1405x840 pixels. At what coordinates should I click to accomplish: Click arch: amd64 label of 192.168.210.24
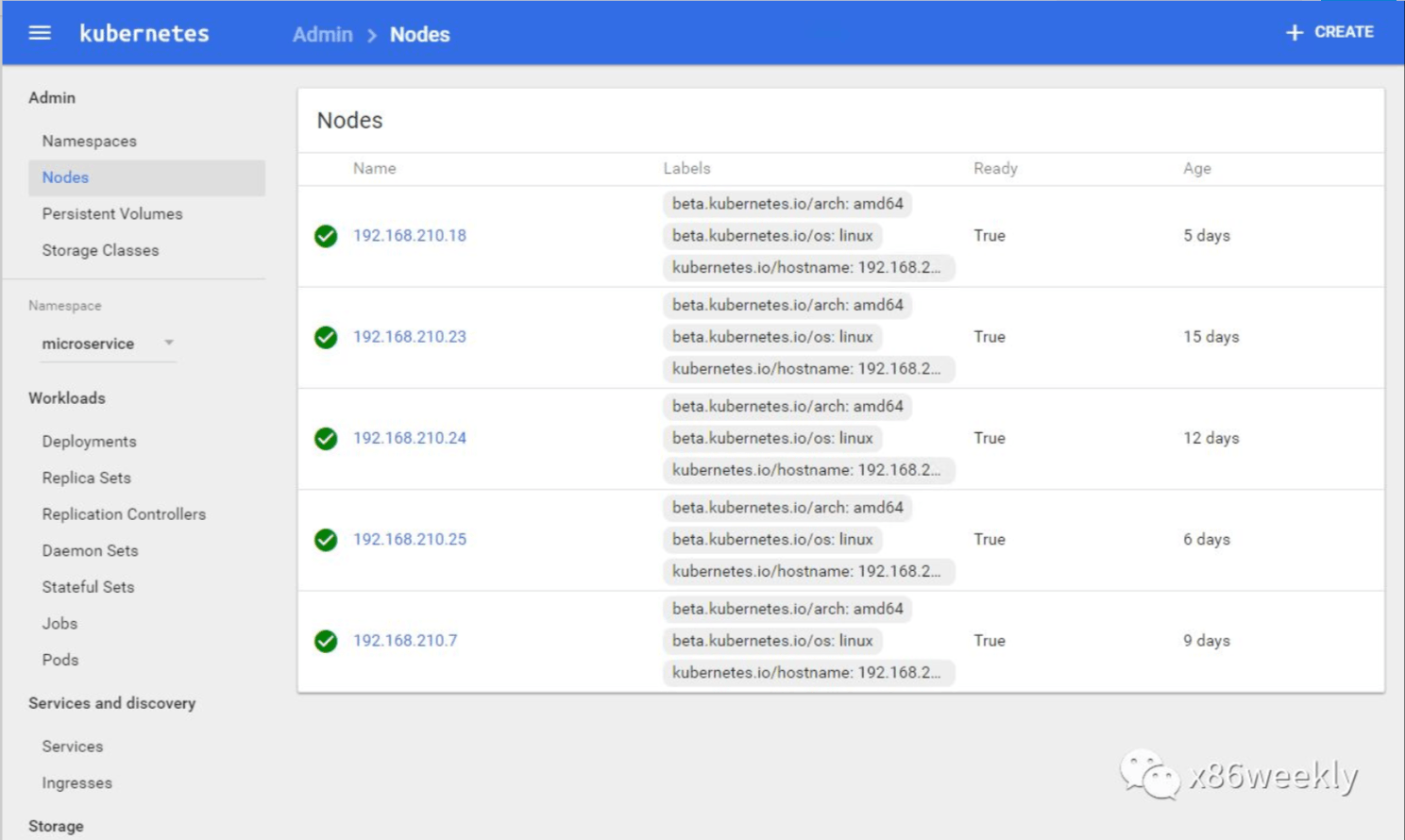point(787,407)
